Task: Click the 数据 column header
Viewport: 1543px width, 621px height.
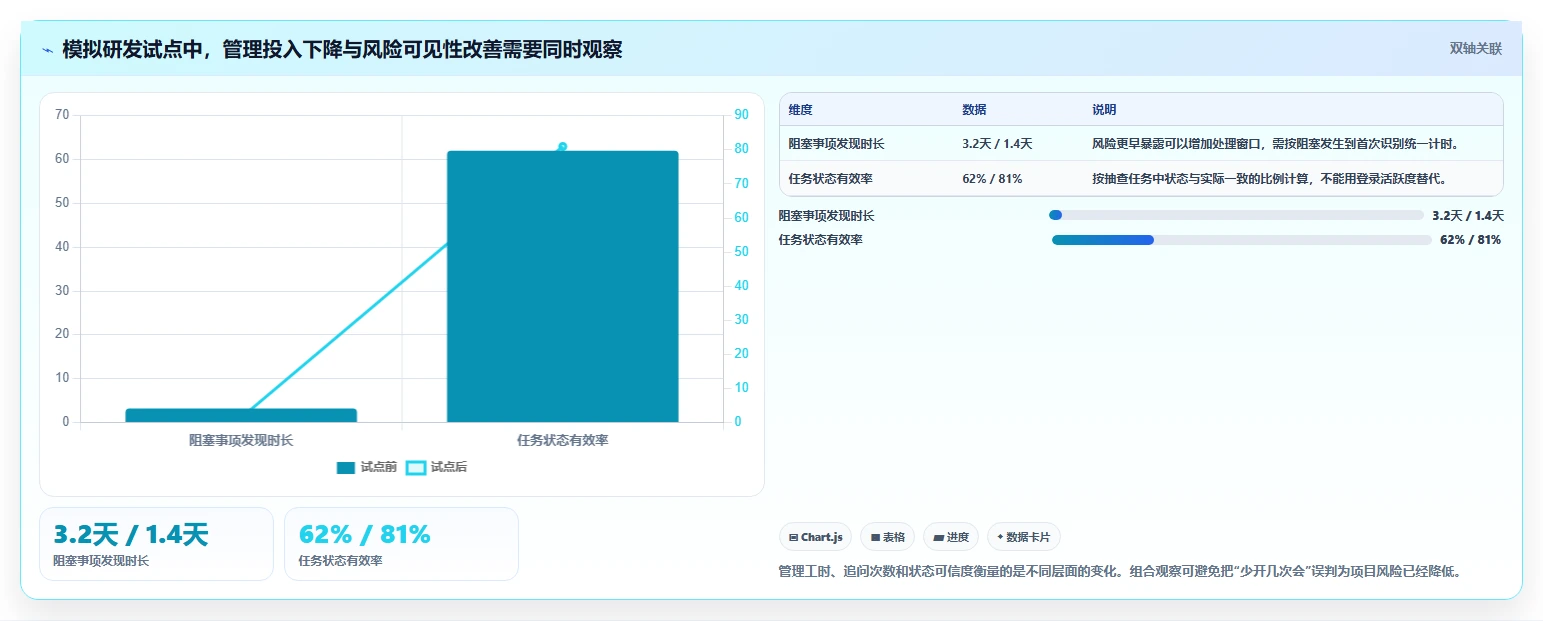Action: tap(974, 110)
